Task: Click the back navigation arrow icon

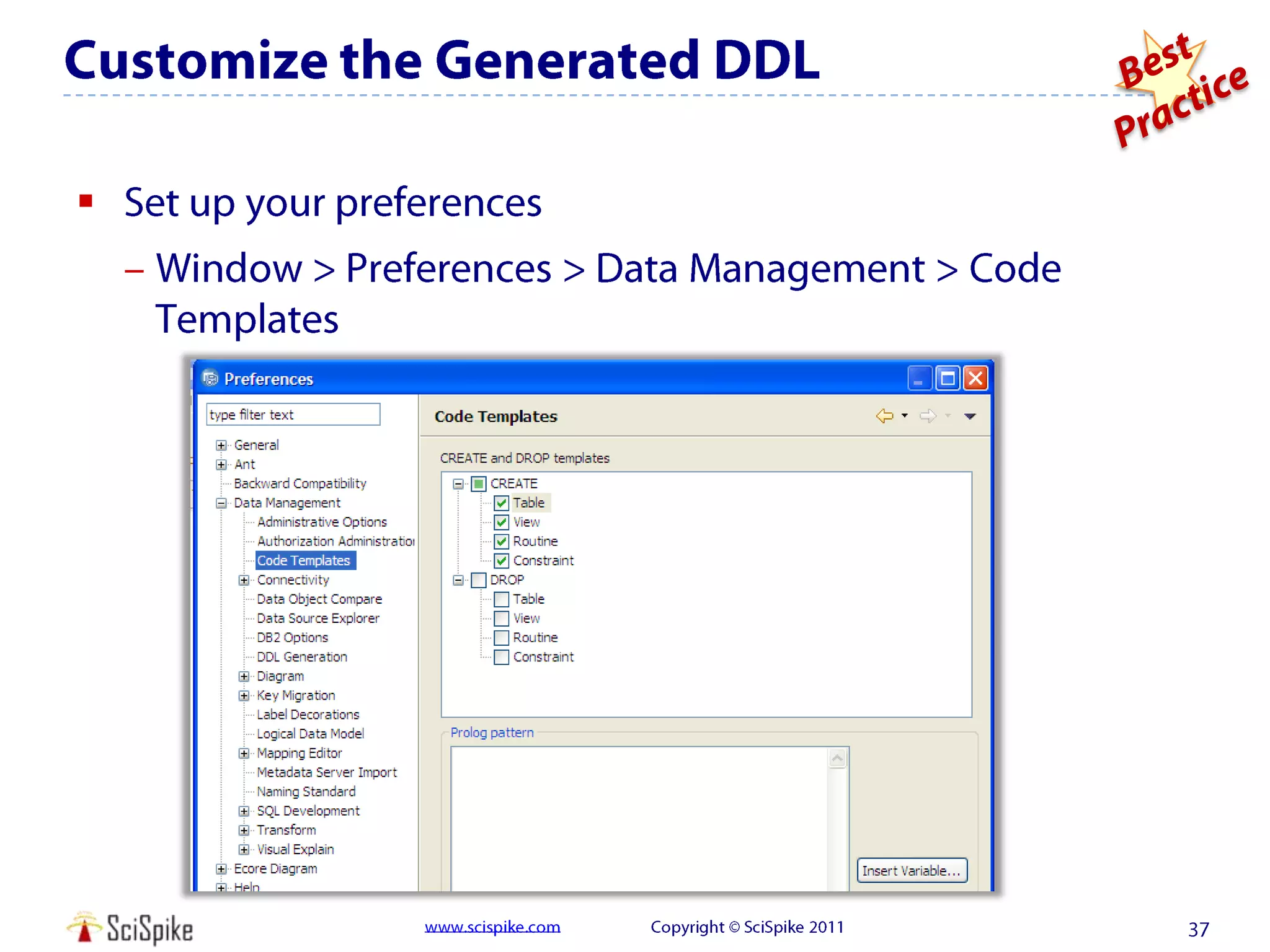Action: coord(884,416)
